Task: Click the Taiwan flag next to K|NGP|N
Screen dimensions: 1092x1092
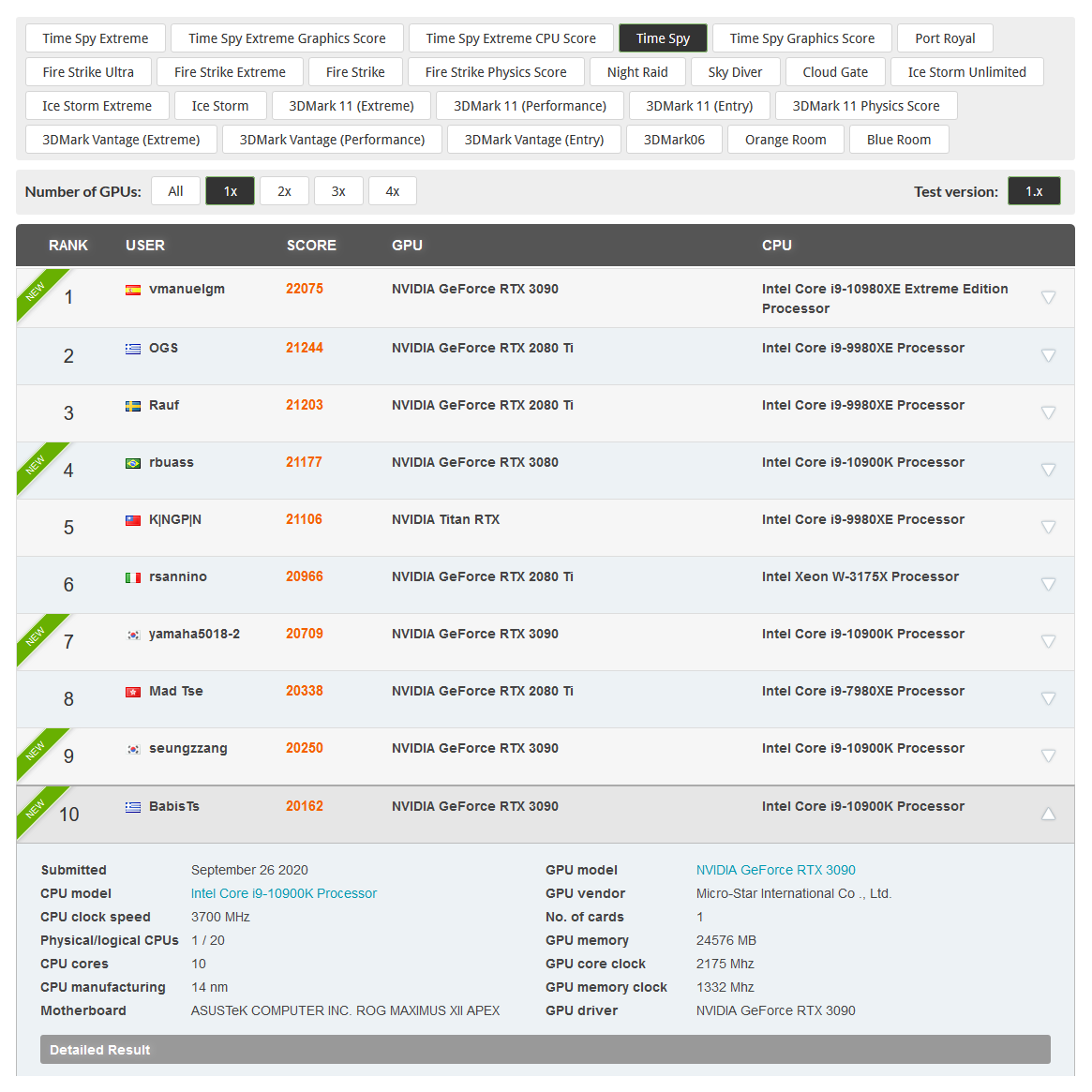Action: coord(133,520)
